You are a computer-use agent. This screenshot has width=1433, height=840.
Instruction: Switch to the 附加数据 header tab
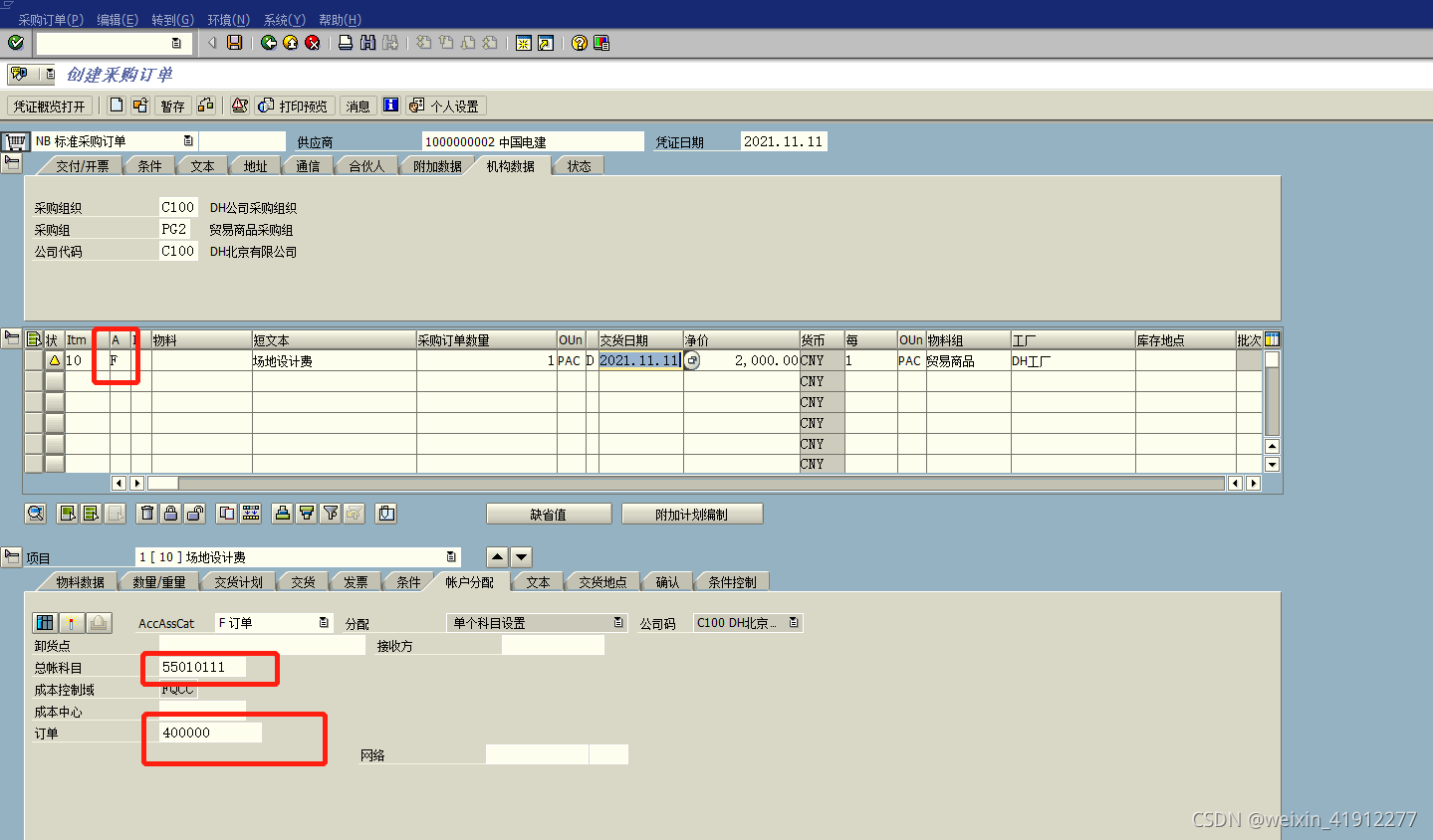click(x=437, y=166)
